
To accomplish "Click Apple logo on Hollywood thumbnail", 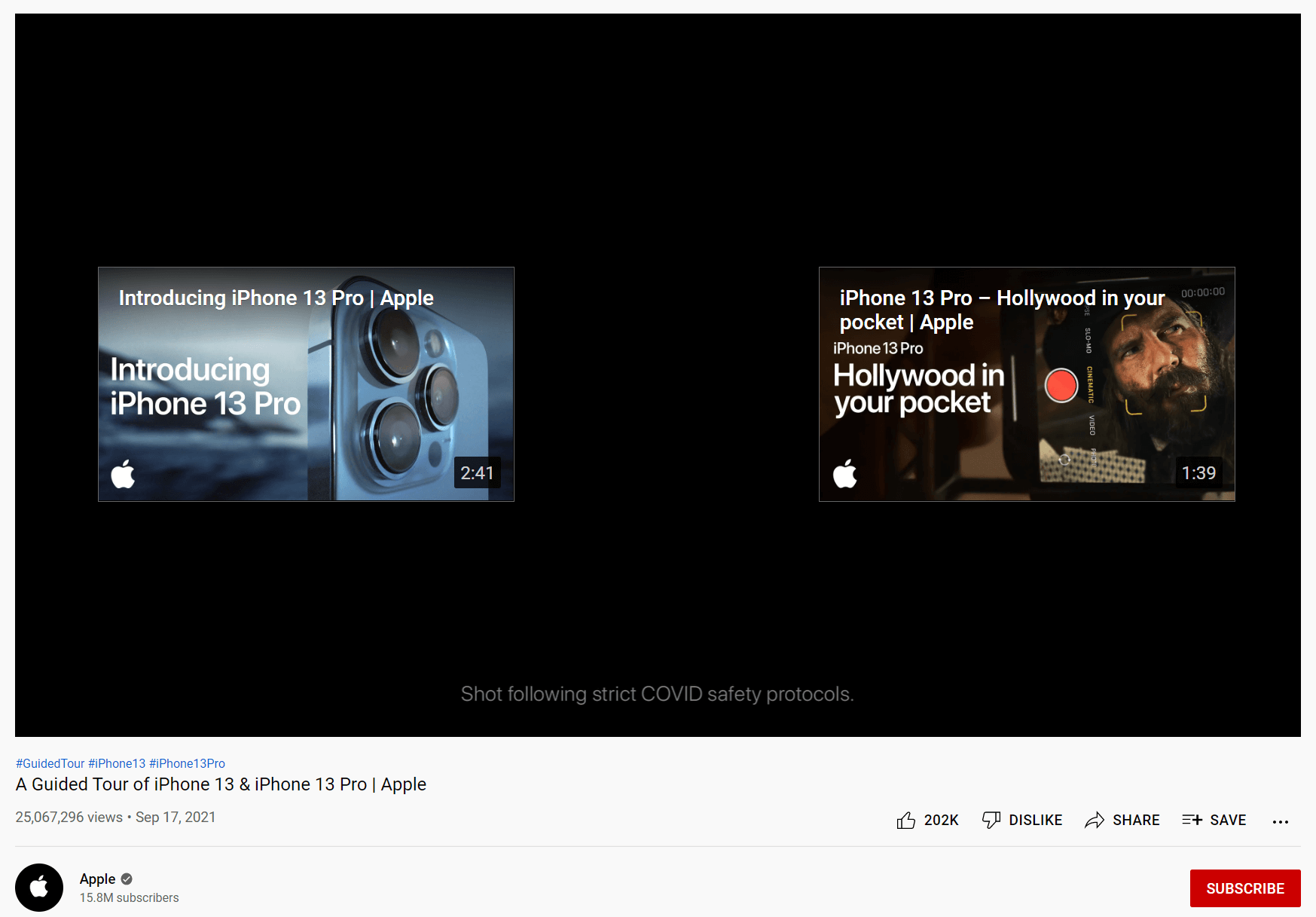I will point(844,474).
